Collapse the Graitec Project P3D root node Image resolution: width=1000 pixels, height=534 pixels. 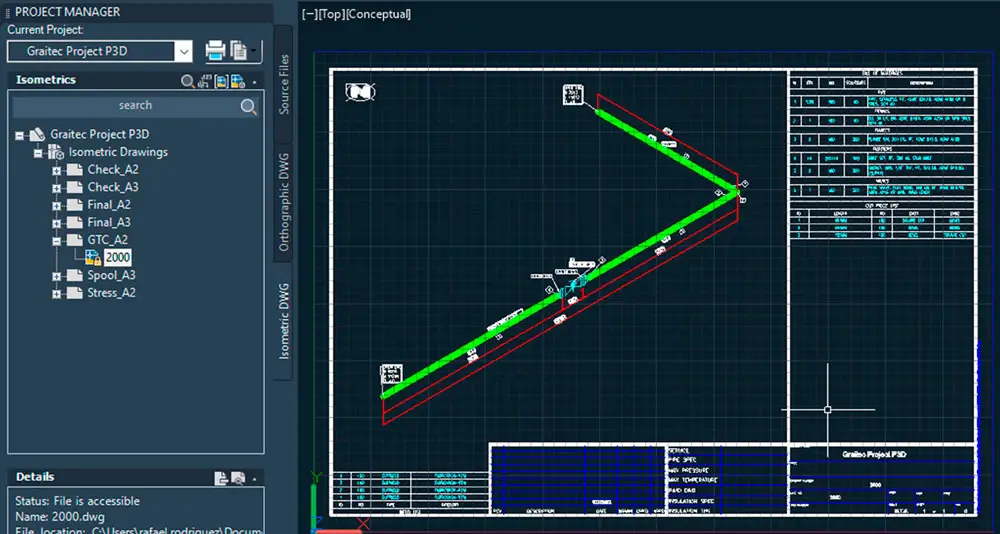[19, 134]
